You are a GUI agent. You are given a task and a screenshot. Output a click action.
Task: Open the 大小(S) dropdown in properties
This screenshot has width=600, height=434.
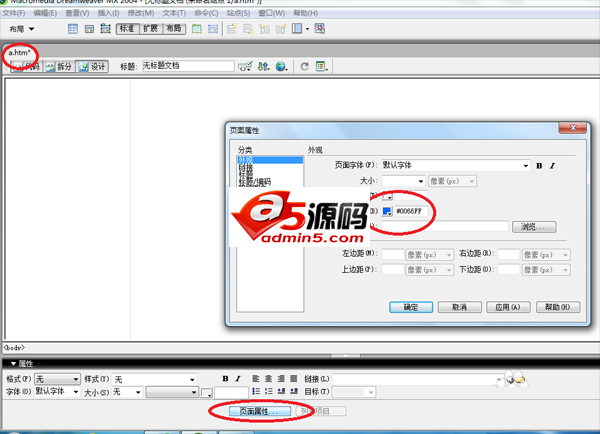(127, 392)
